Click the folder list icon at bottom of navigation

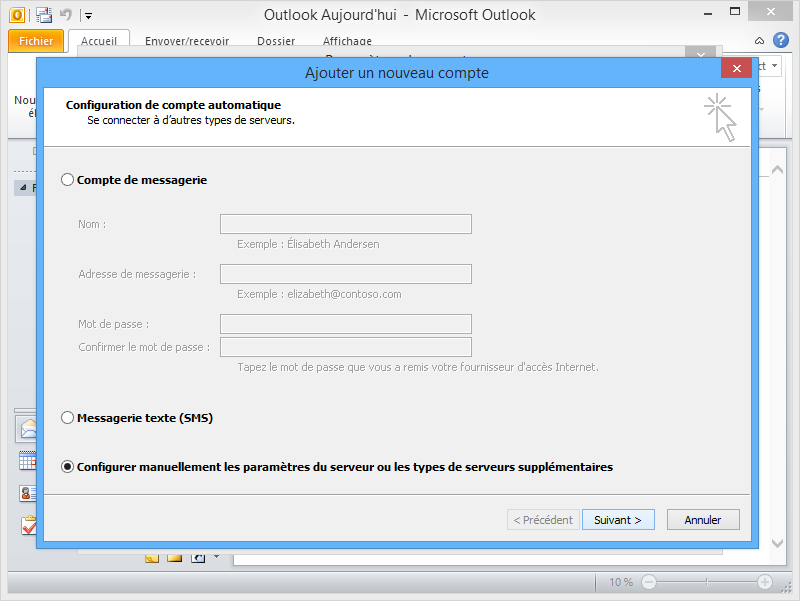coord(174,558)
